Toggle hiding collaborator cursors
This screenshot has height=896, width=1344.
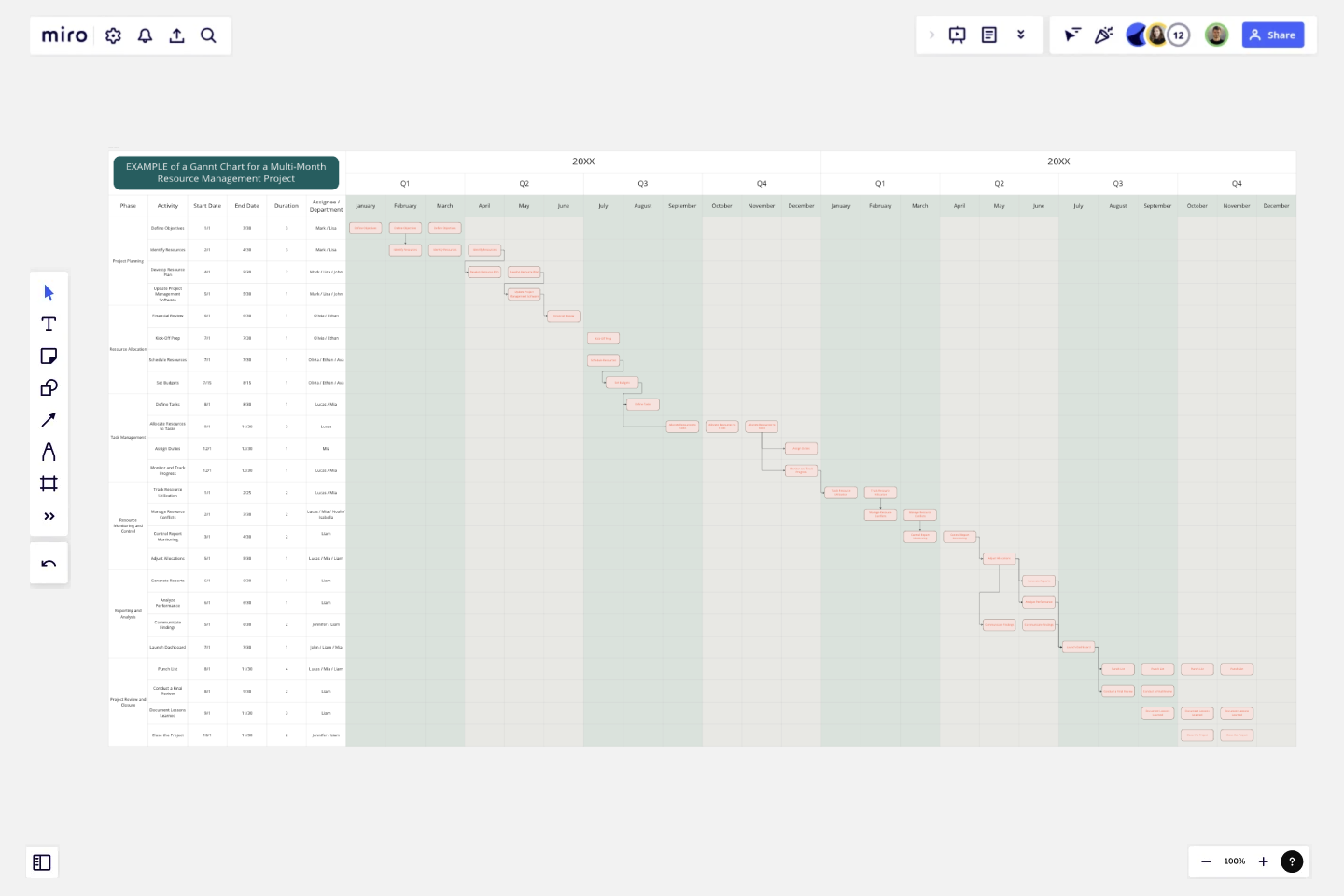pos(1073,35)
